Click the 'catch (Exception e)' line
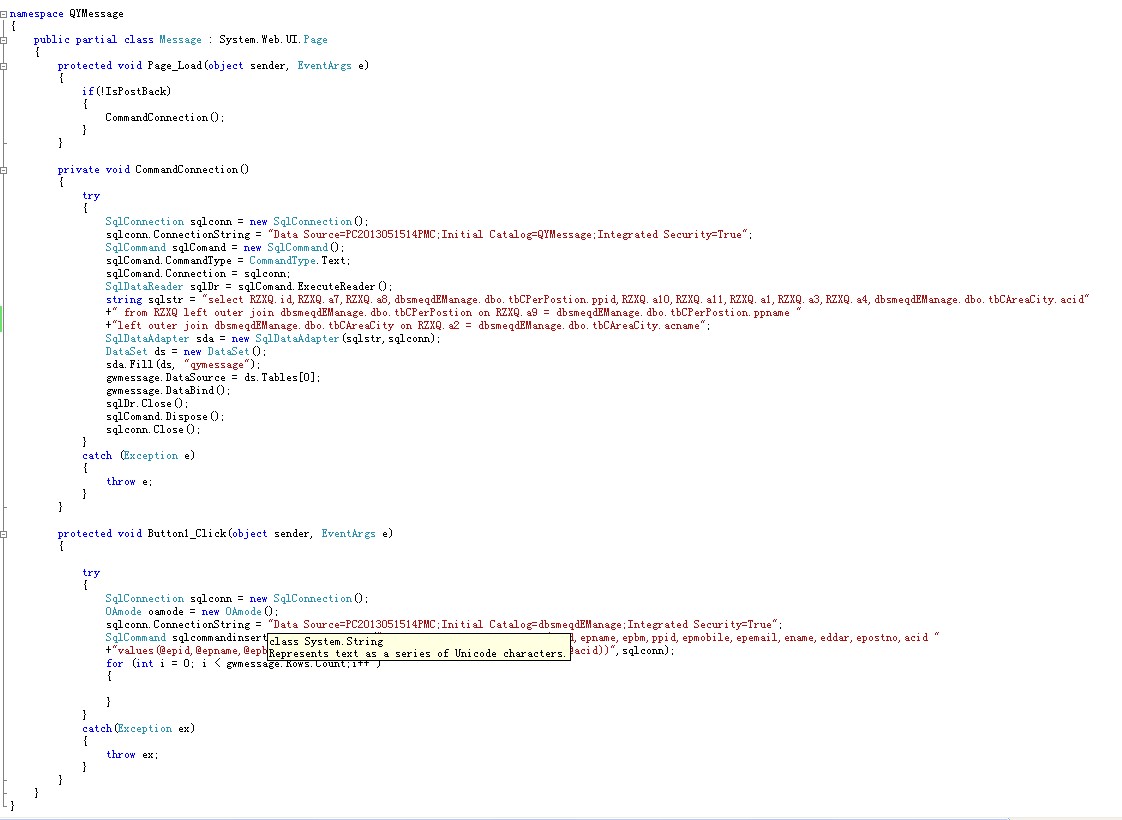1122x820 pixels. [138, 456]
